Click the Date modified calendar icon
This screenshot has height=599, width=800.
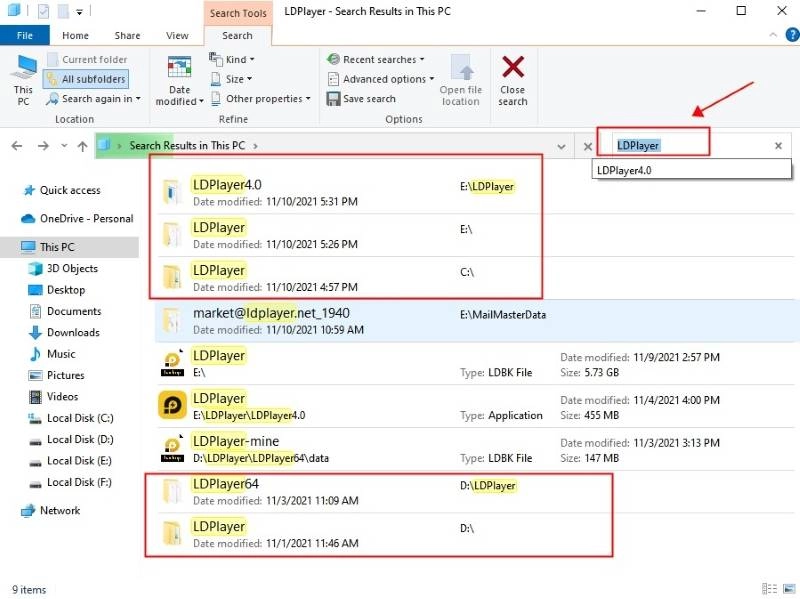point(179,68)
